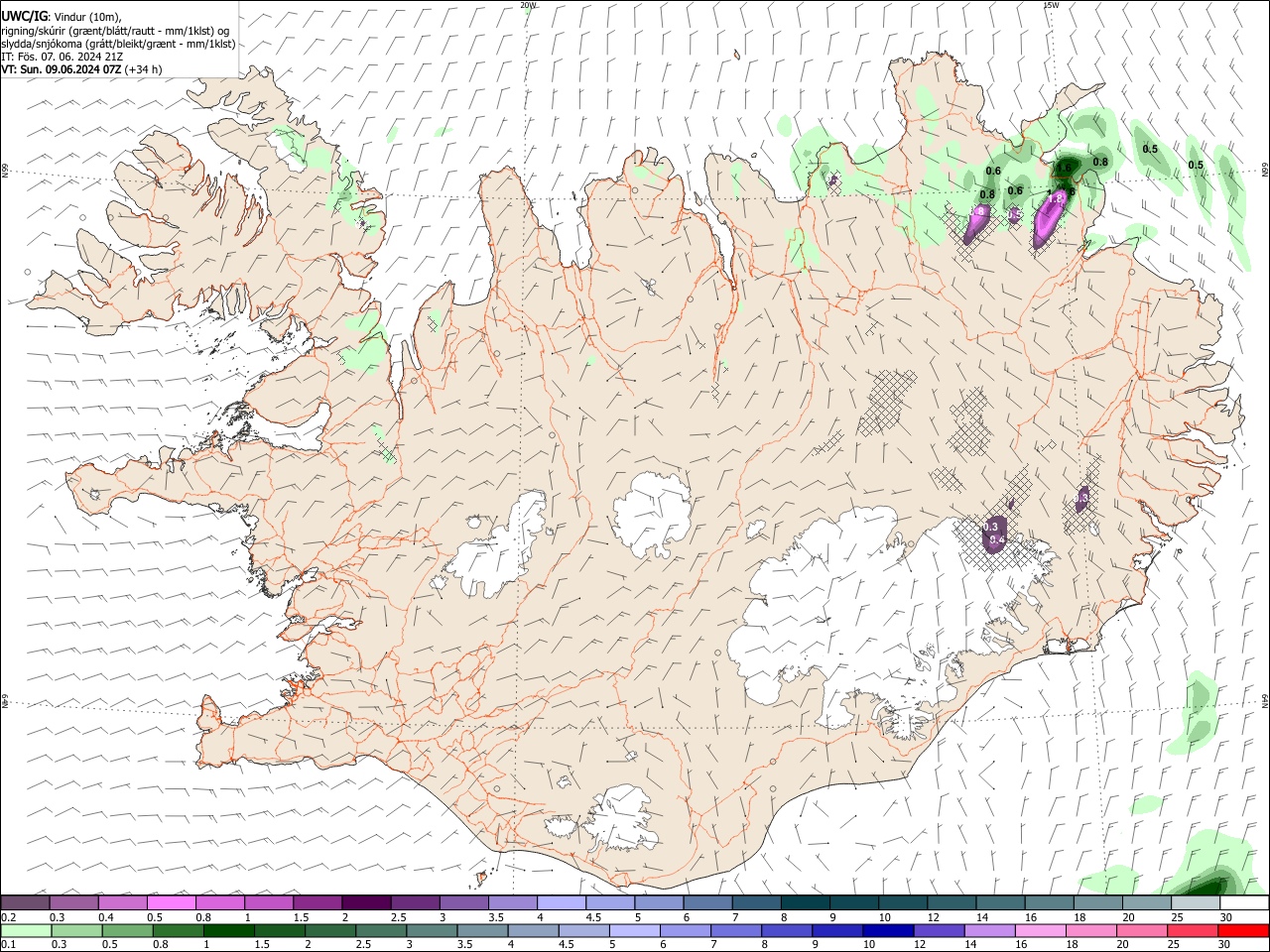This screenshot has height=952, width=1270.
Task: Click the '25' label on the lower scale
Action: pos(1175,944)
